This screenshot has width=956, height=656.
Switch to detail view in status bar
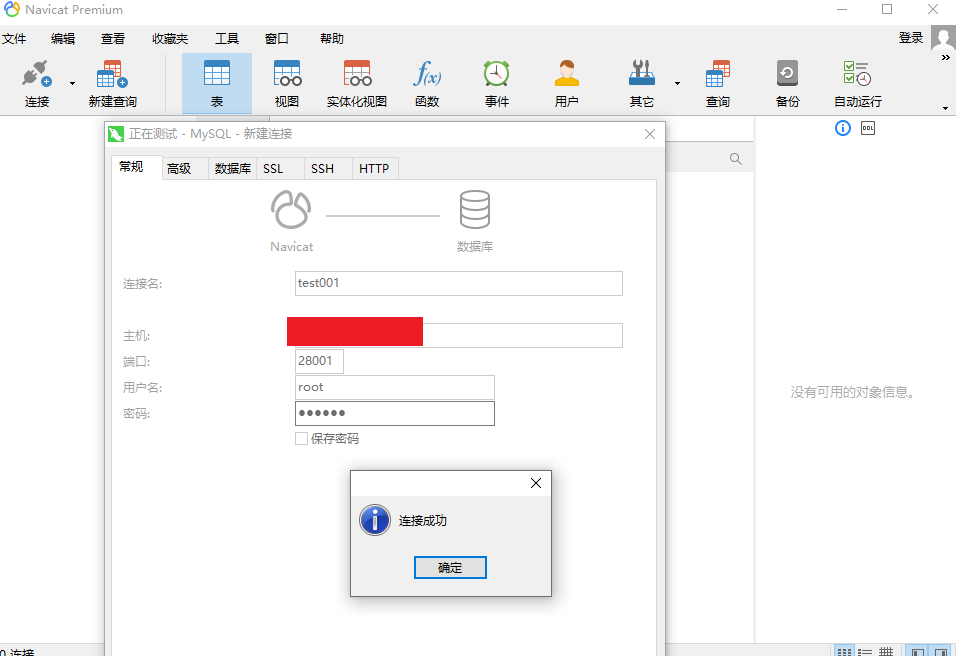885,651
